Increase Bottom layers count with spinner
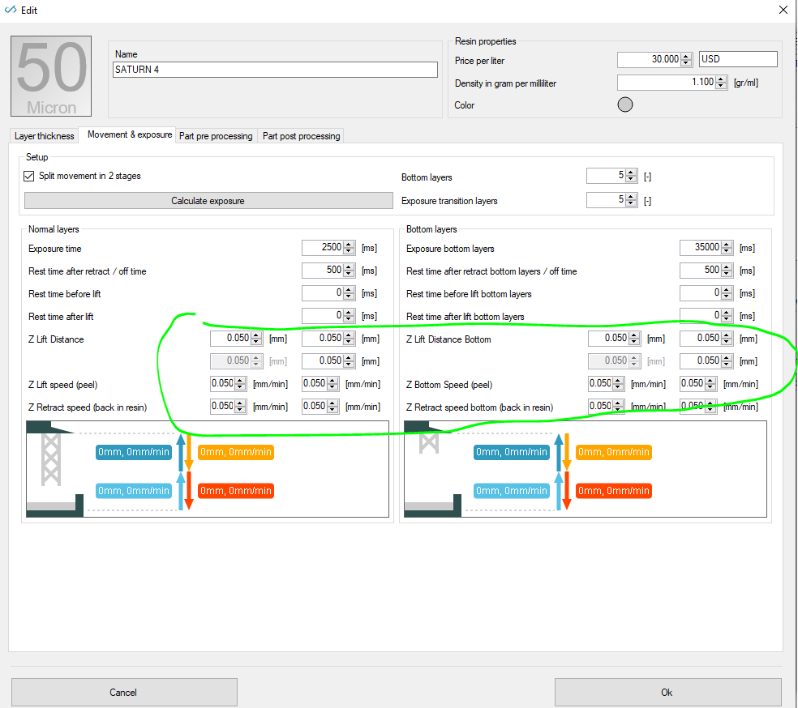 (631, 173)
